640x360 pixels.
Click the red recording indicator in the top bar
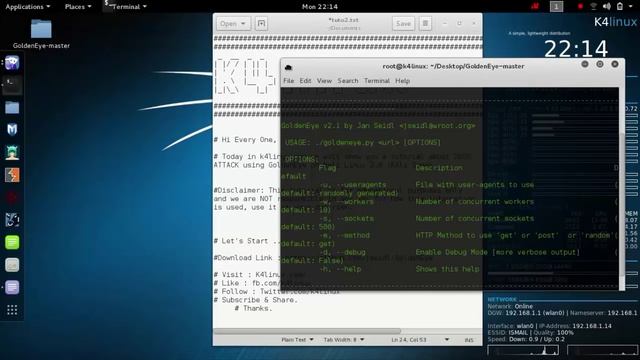(580, 7)
